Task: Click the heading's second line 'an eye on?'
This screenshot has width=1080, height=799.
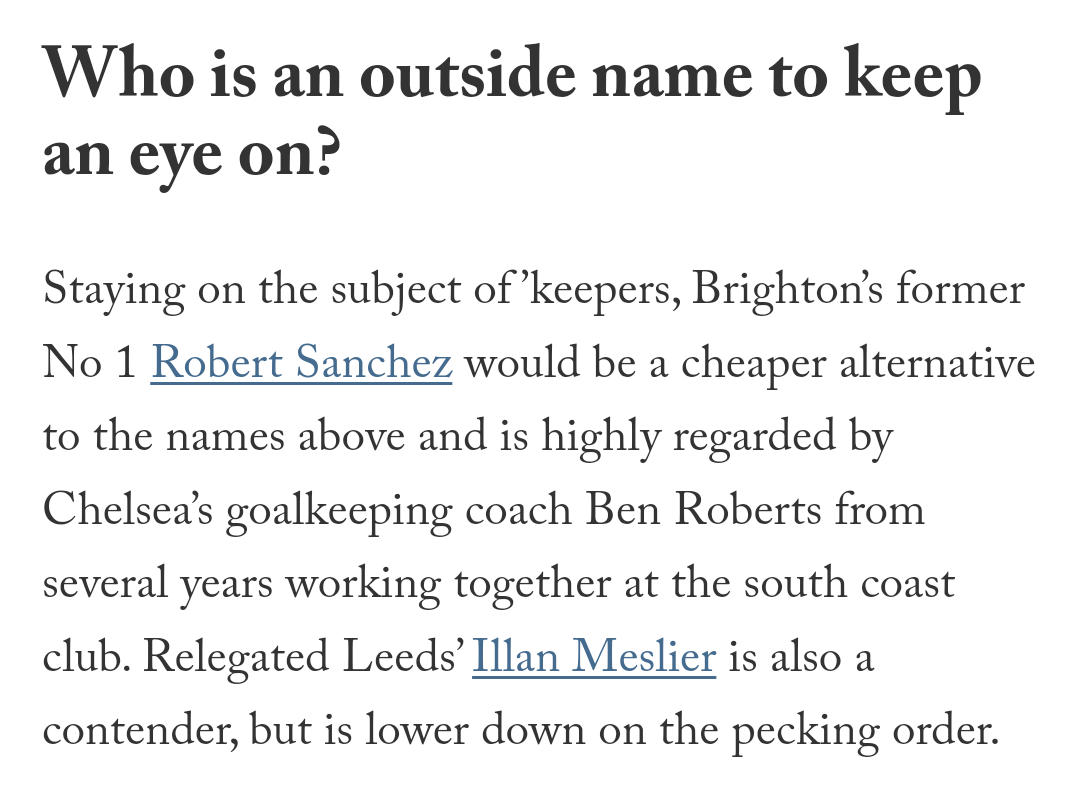Action: 191,154
